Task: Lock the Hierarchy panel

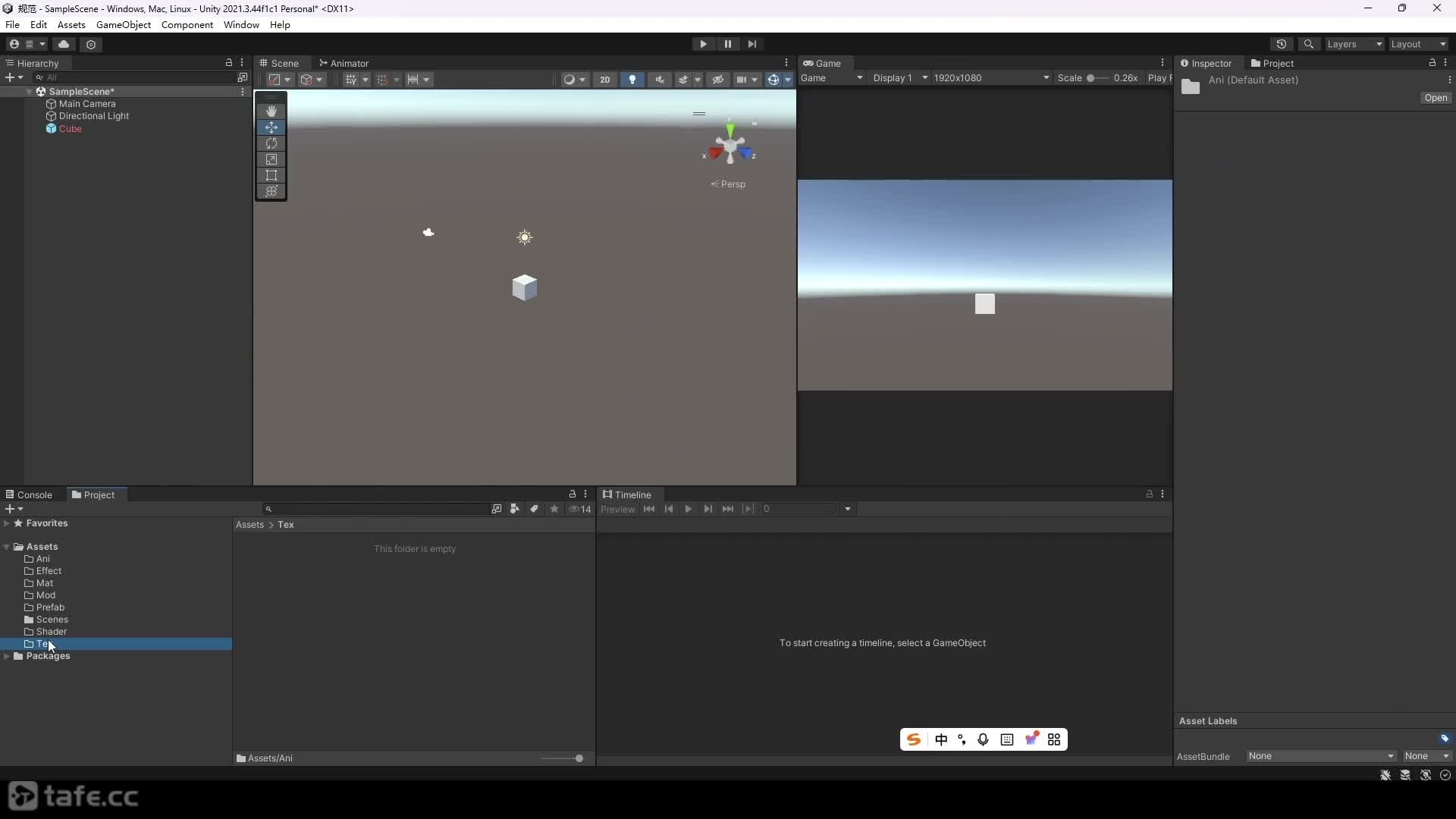Action: click(x=228, y=63)
